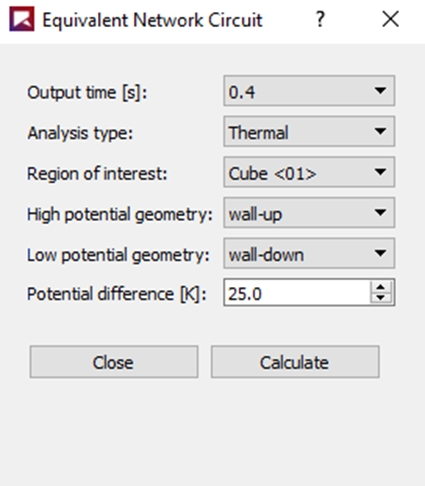Click the Output time [s] label

point(87,92)
